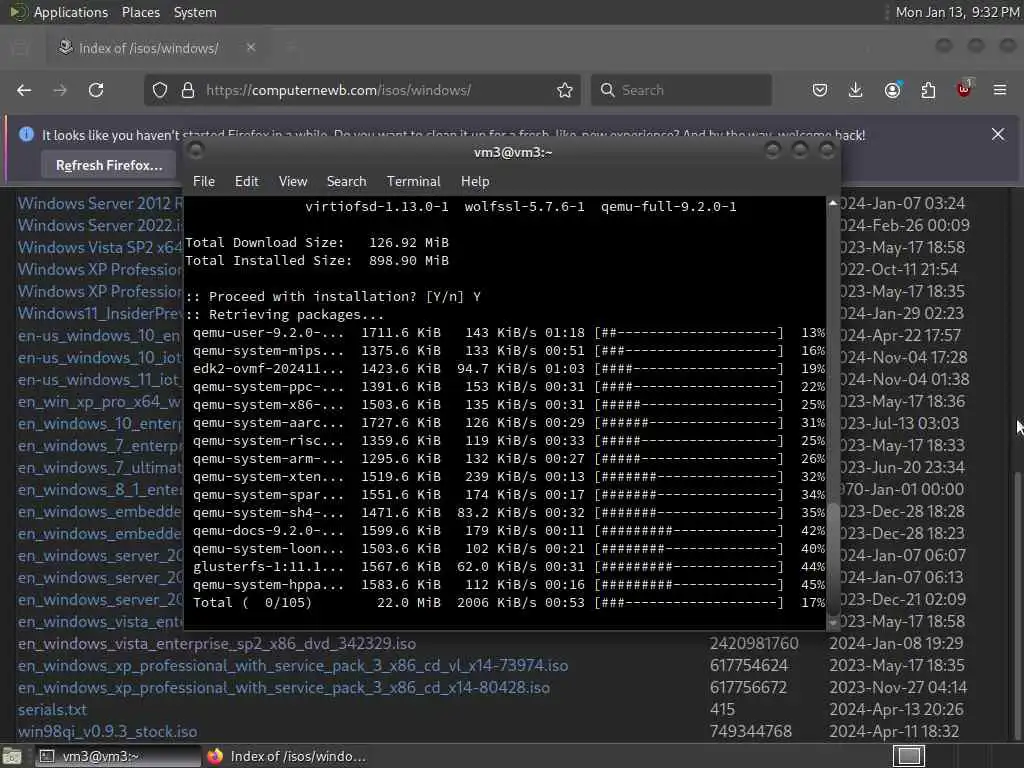Switch to Index of /isos/windo... taskbar button
1024x768 pixels.
(x=286, y=756)
